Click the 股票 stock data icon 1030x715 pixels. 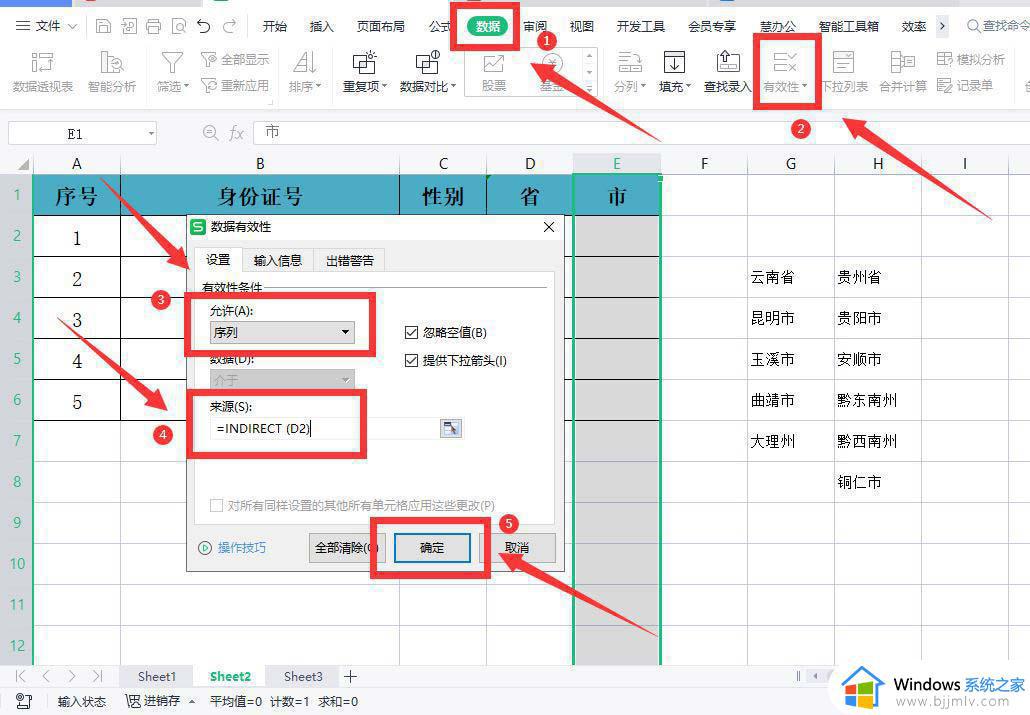tap(493, 64)
